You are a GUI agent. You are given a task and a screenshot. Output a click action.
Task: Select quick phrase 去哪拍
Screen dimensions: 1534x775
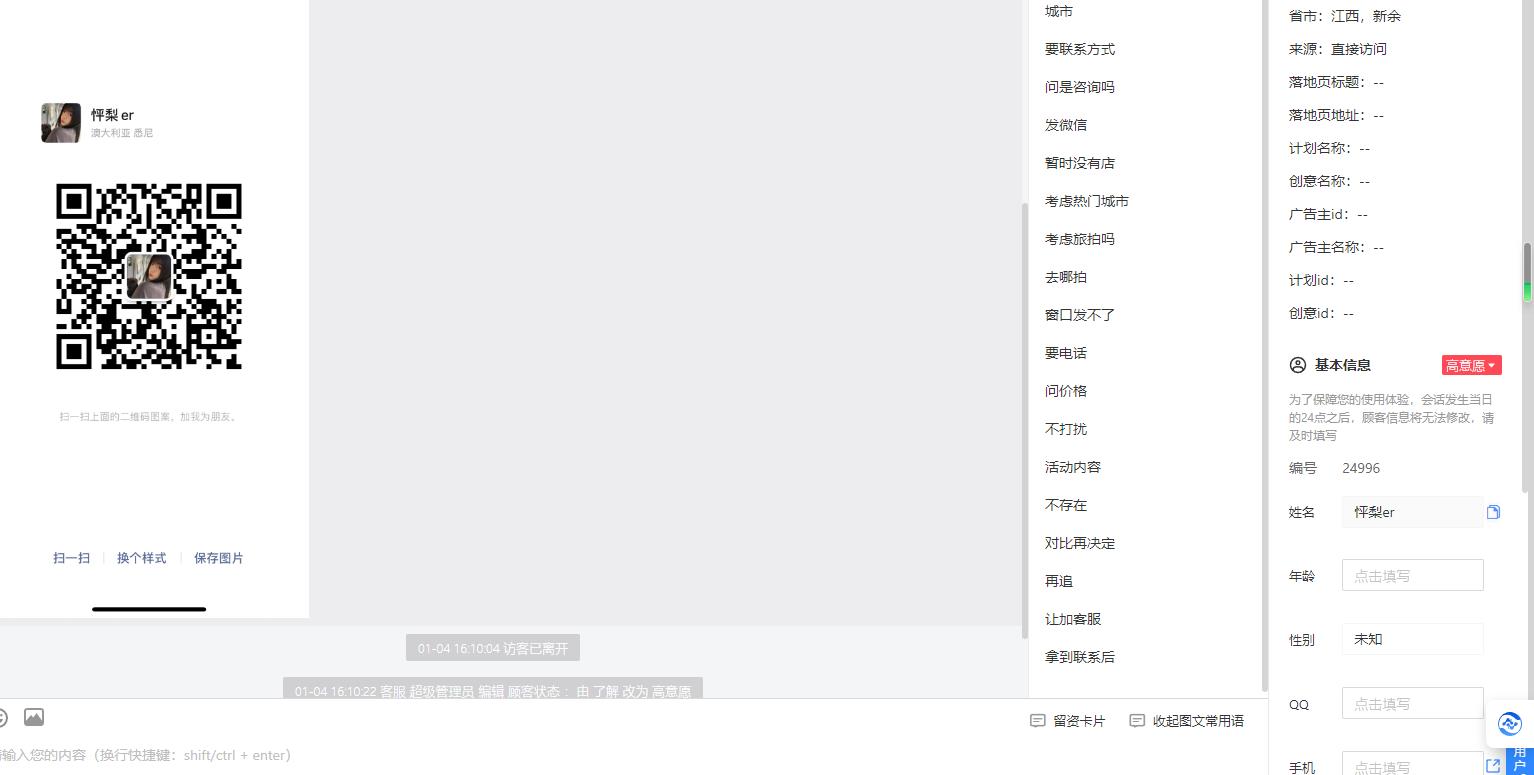pos(1066,277)
